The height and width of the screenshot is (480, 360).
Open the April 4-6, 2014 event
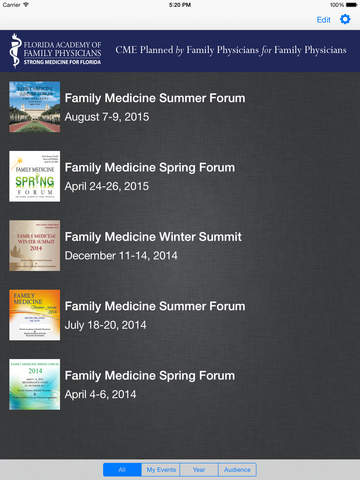[180, 384]
